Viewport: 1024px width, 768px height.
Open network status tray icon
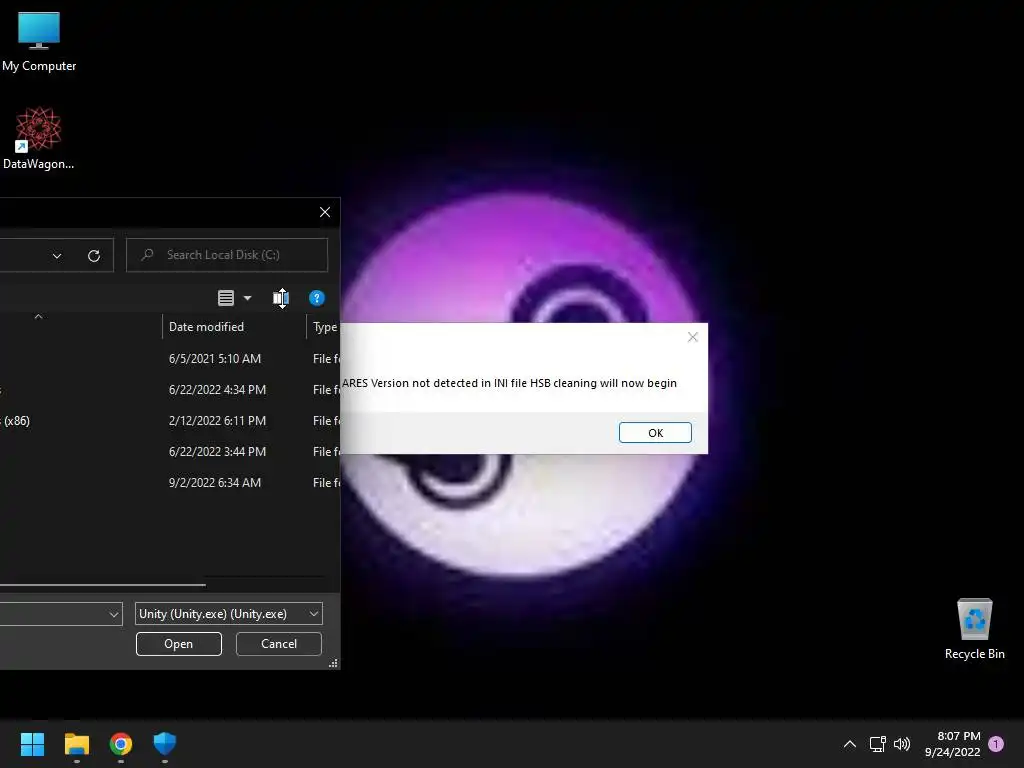tap(877, 744)
